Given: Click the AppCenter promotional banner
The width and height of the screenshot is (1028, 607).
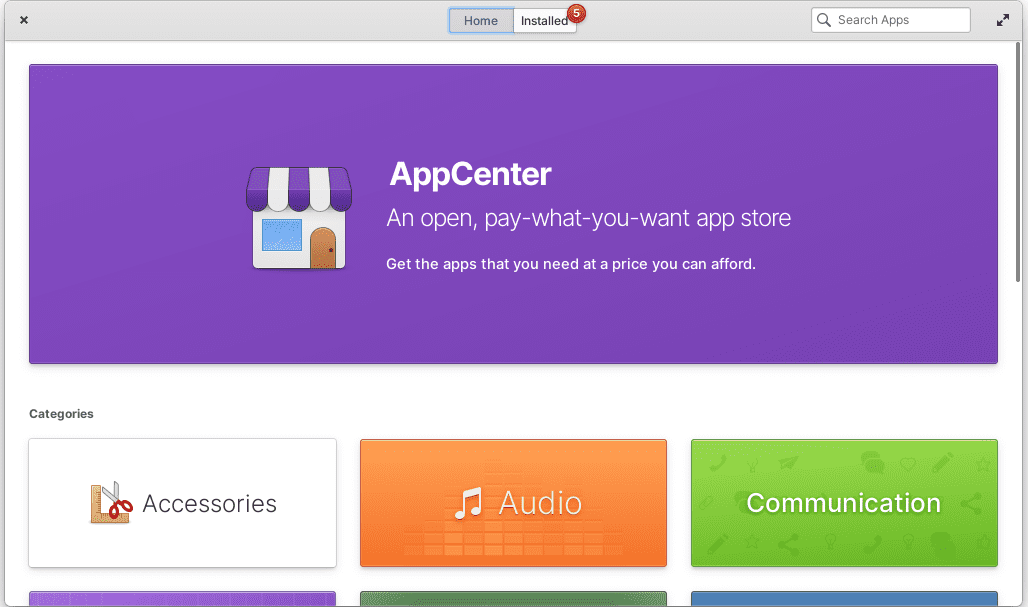Looking at the screenshot, I should point(513,213).
